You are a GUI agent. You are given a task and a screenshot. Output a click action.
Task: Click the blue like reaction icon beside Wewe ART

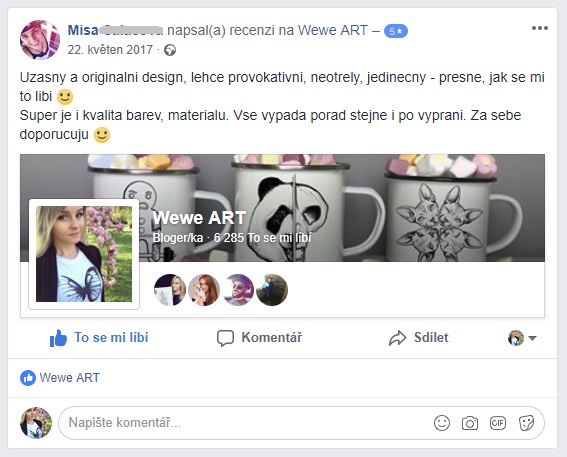(x=28, y=378)
